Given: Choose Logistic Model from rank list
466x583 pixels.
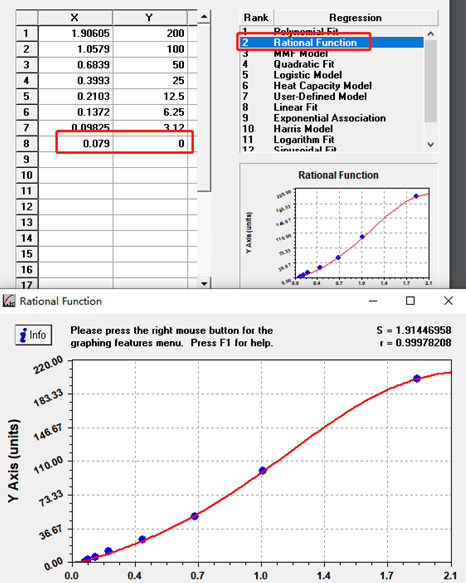Looking at the screenshot, I should (x=308, y=75).
